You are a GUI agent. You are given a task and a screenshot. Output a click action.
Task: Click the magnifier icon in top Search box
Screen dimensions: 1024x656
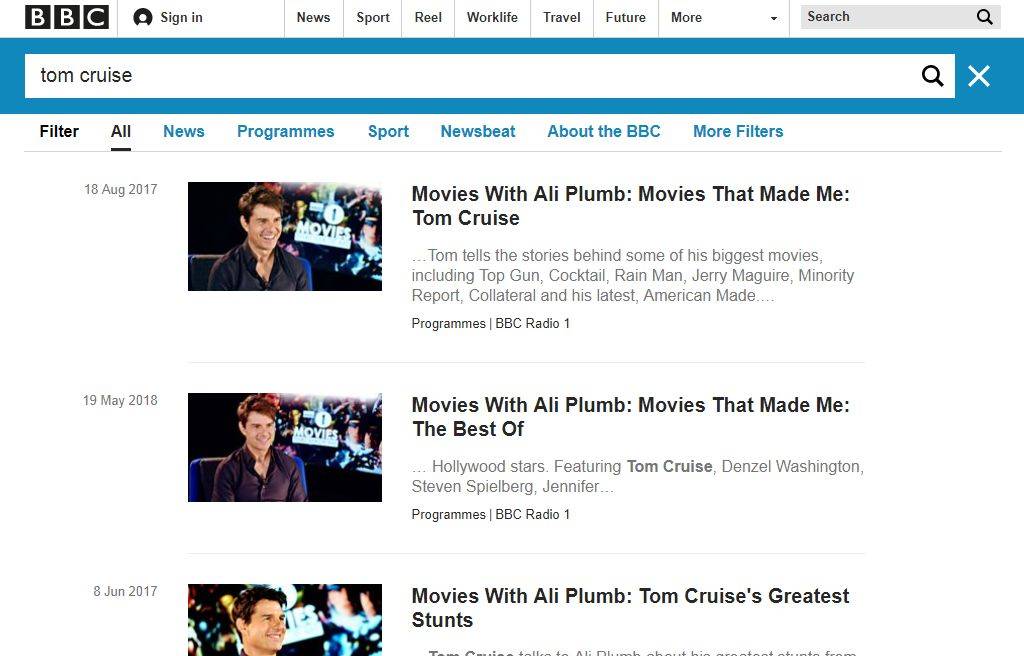point(984,17)
